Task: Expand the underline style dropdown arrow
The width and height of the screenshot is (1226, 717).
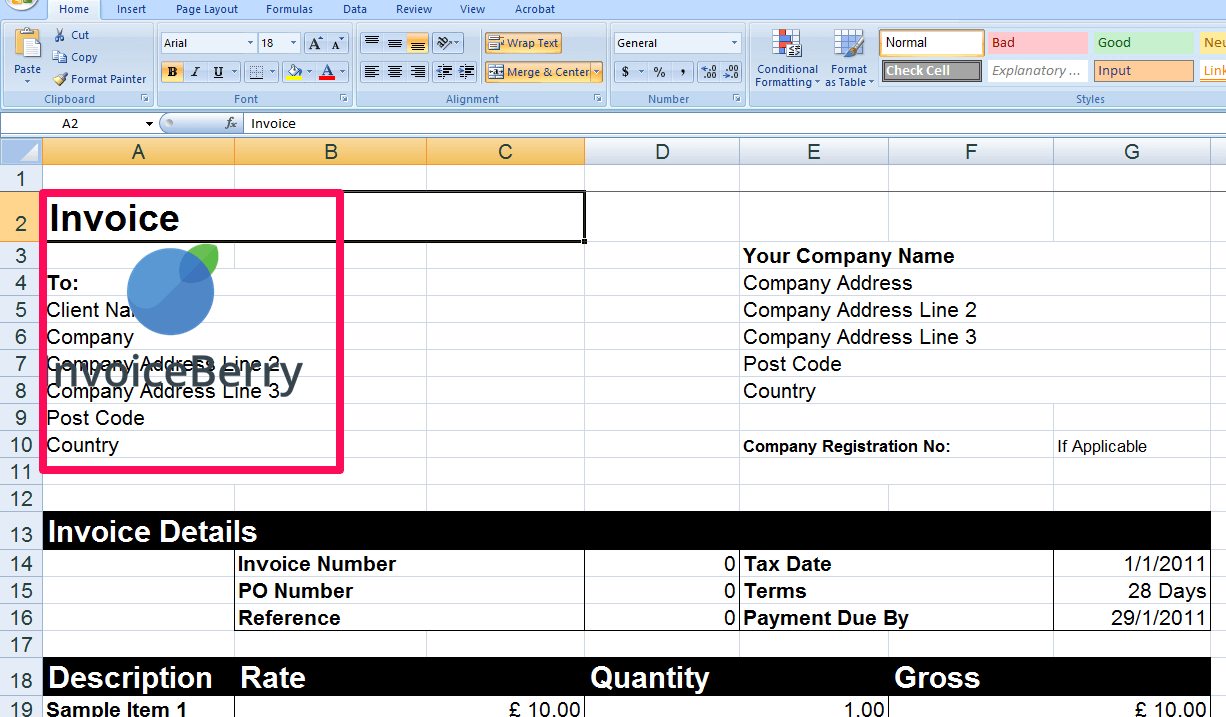Action: pos(234,72)
